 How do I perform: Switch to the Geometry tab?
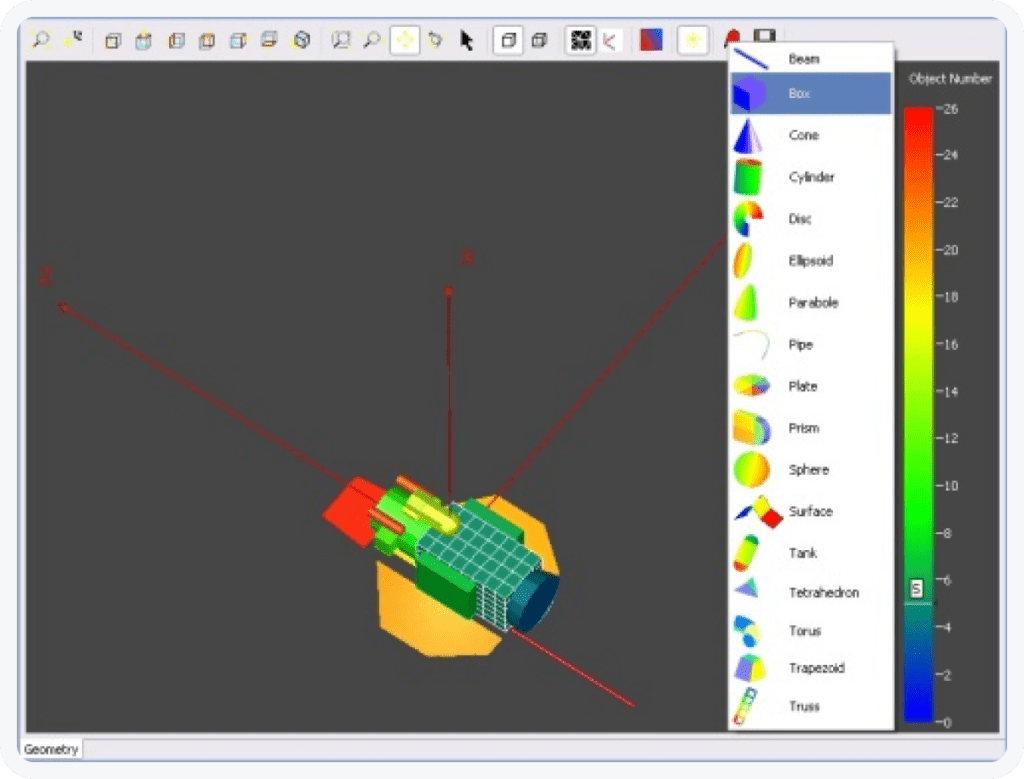click(50, 749)
